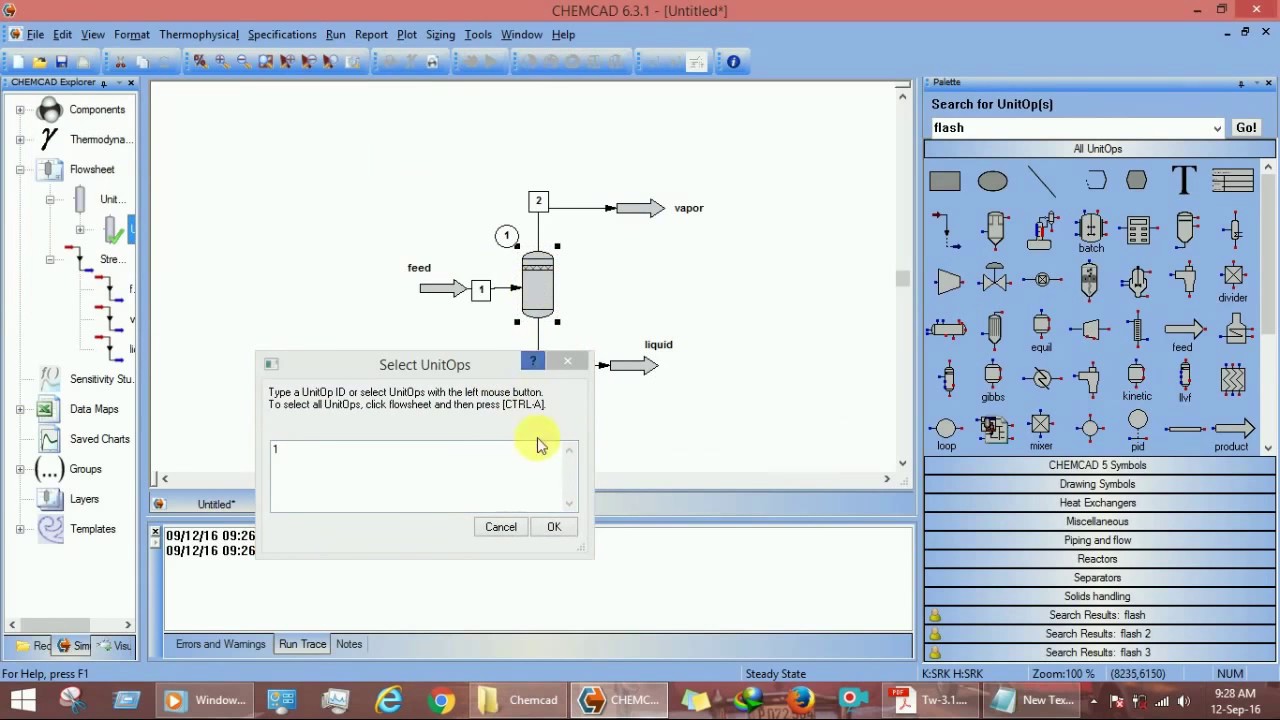Click the Save toolbar icon
The width and height of the screenshot is (1280, 720).
[61, 62]
